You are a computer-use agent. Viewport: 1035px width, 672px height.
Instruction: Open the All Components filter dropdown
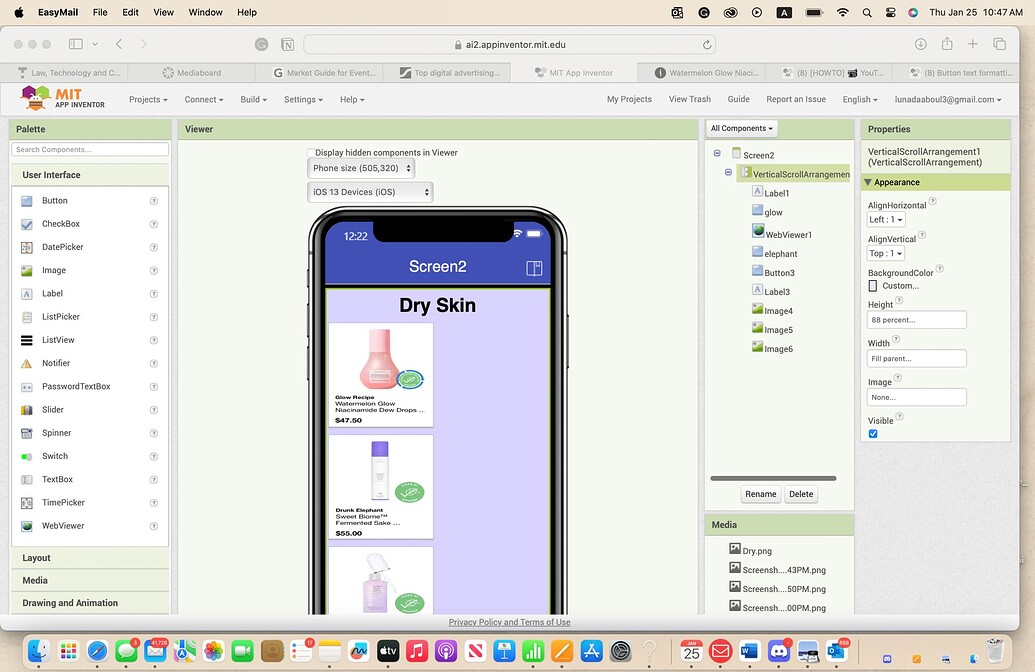pyautogui.click(x=741, y=128)
